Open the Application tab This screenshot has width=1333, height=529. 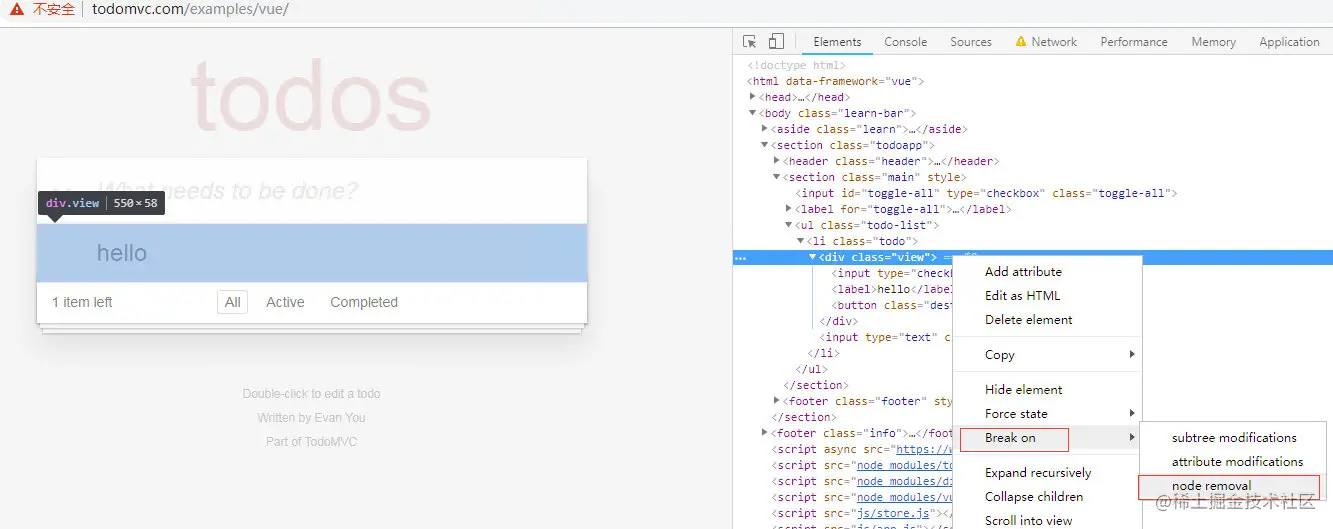[x=1289, y=42]
